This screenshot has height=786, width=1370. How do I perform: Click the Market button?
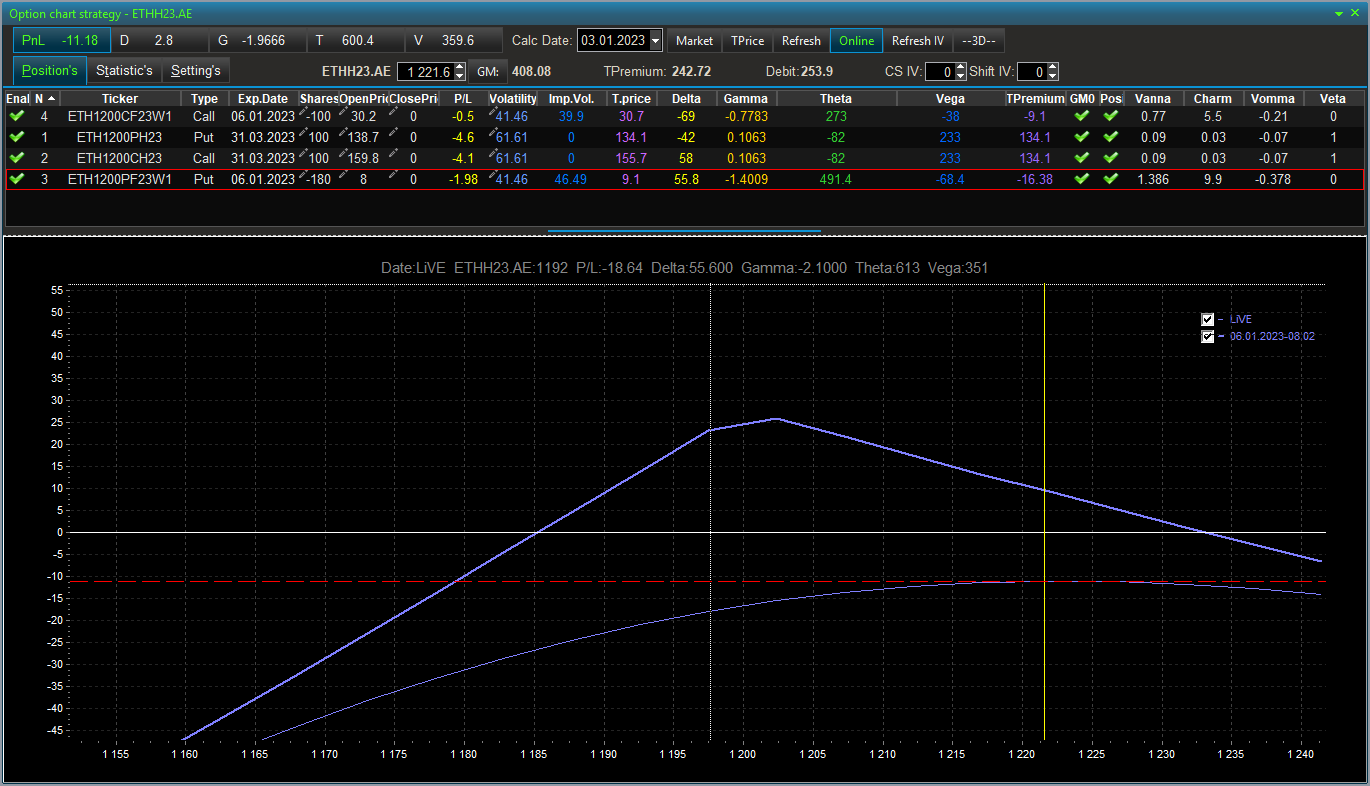pyautogui.click(x=694, y=41)
